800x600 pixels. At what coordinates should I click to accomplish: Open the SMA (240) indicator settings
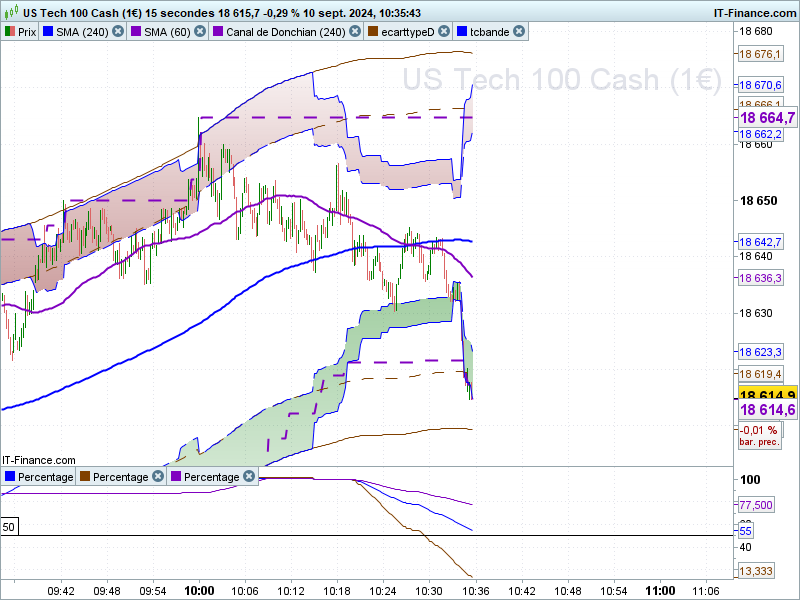point(82,32)
